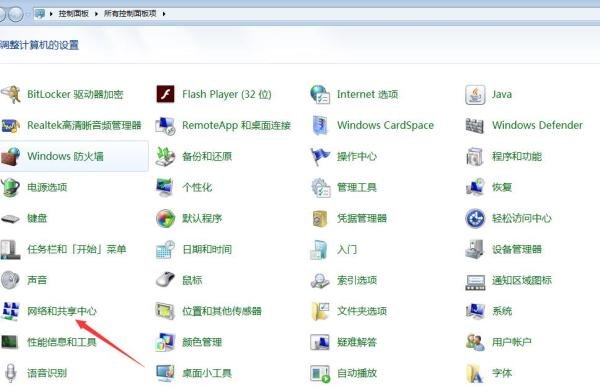Image resolution: width=600 pixels, height=392 pixels.
Task: Open the RemoteApp 和桌面连接 icon
Action: 165,125
